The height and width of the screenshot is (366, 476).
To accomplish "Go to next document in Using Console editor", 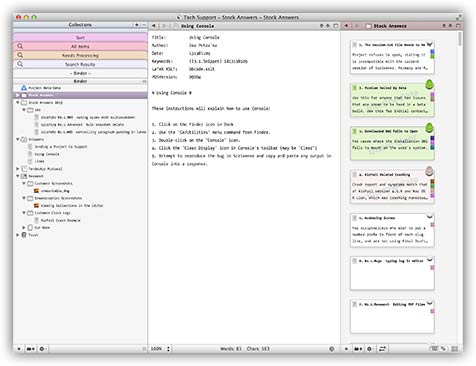I will (328, 26).
